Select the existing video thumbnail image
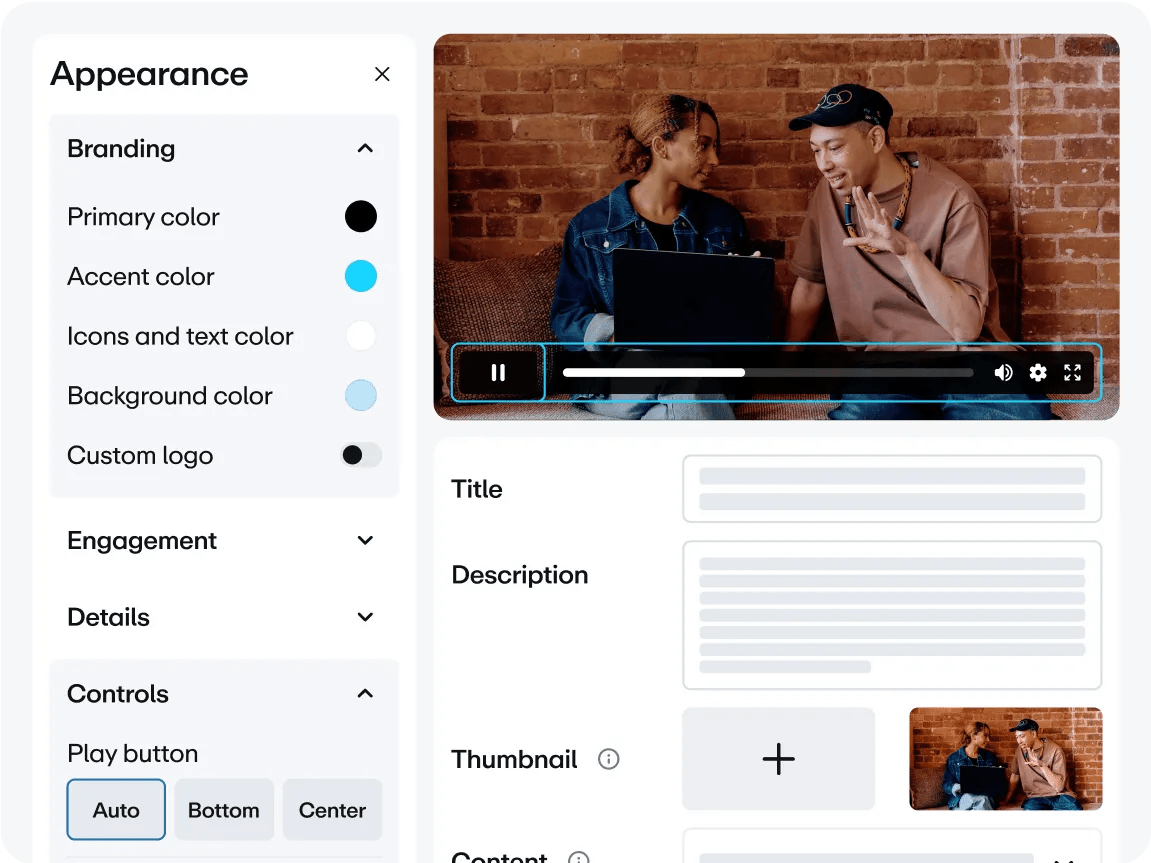 click(1006, 759)
